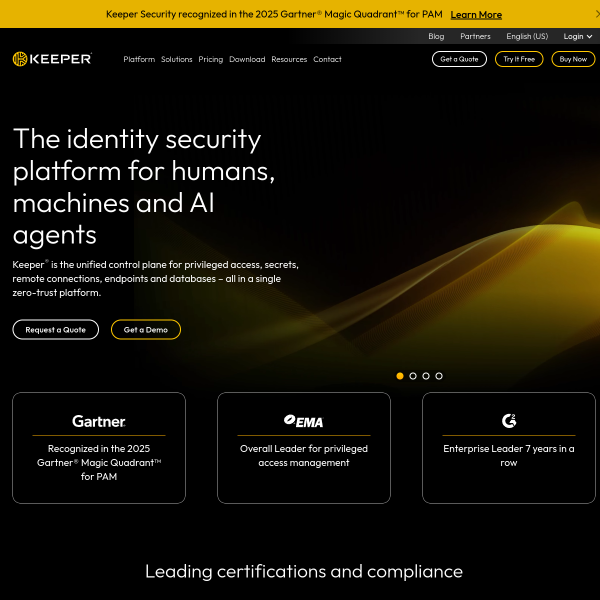Open the English (US) language selector

[527, 36]
